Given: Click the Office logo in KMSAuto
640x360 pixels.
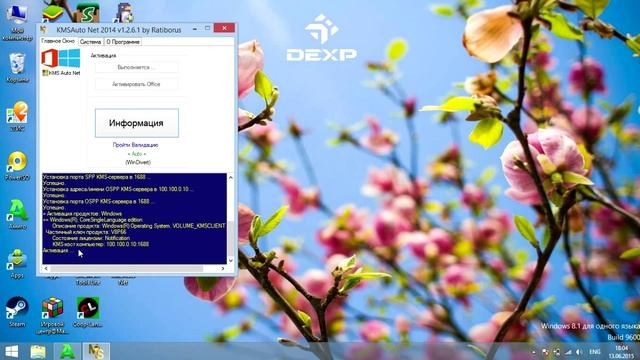Looking at the screenshot, I should click(x=49, y=58).
